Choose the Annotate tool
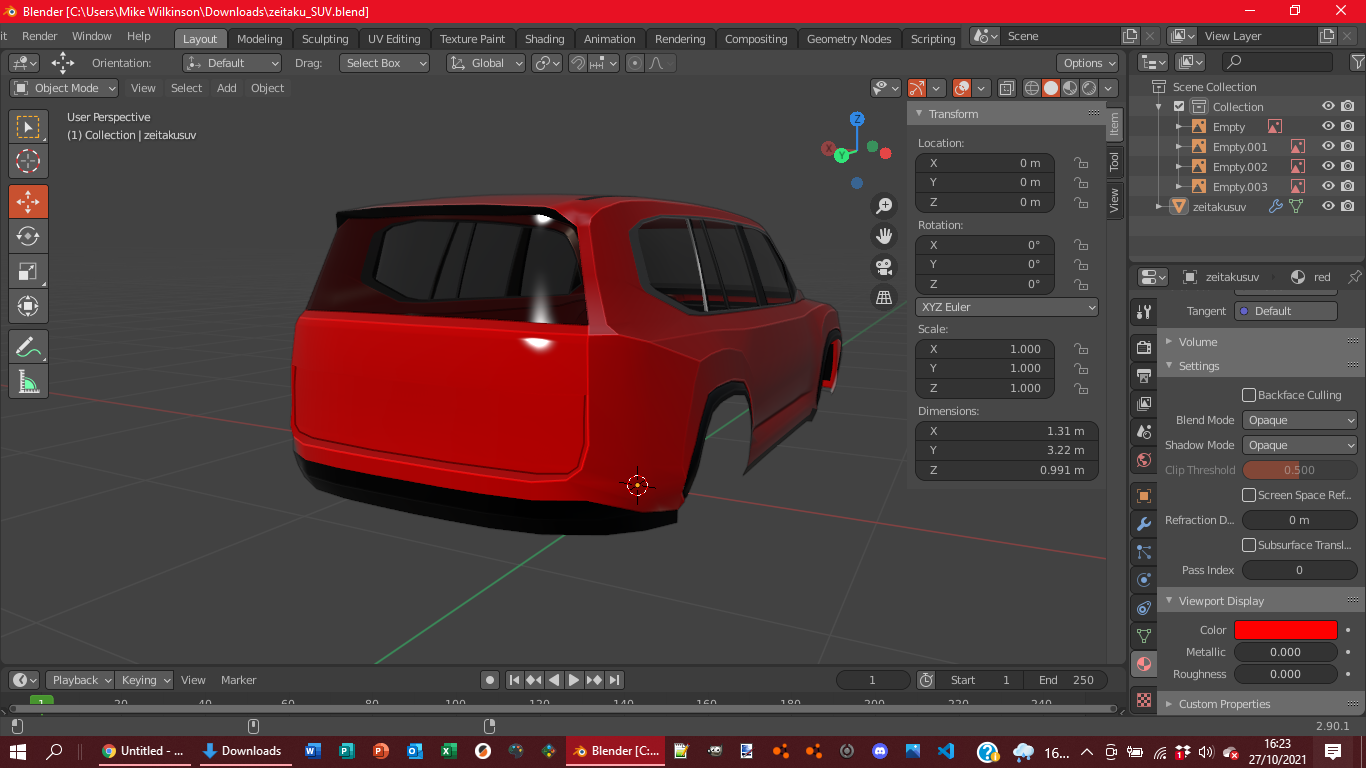The height and width of the screenshot is (768, 1366). tap(28, 347)
